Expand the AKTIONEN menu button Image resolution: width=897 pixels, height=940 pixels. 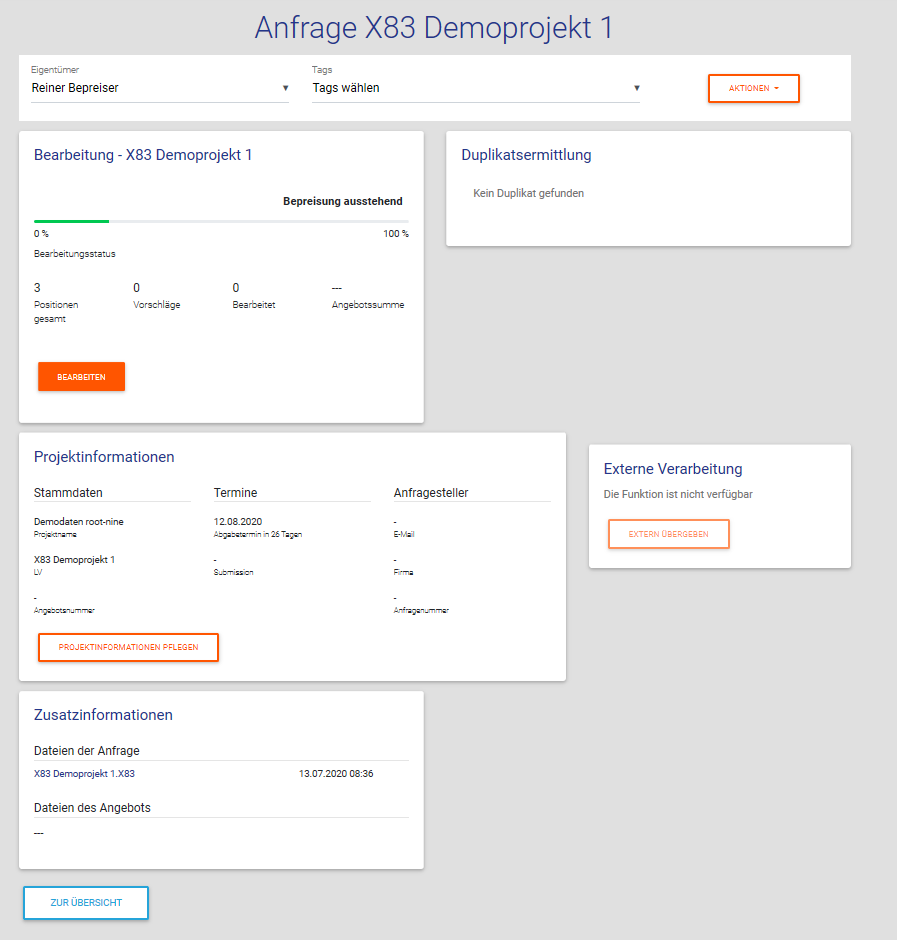(x=753, y=88)
